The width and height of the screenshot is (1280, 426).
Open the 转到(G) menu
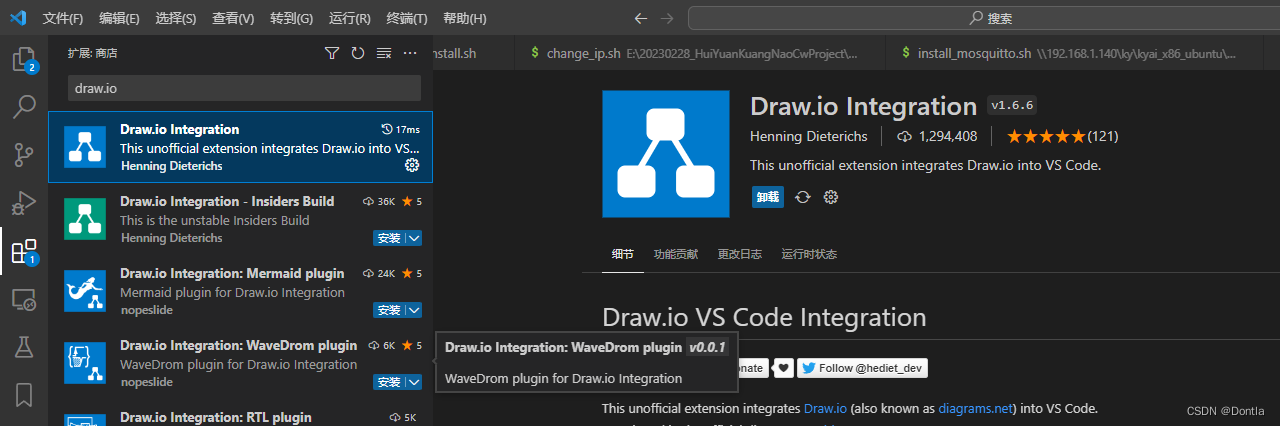291,19
